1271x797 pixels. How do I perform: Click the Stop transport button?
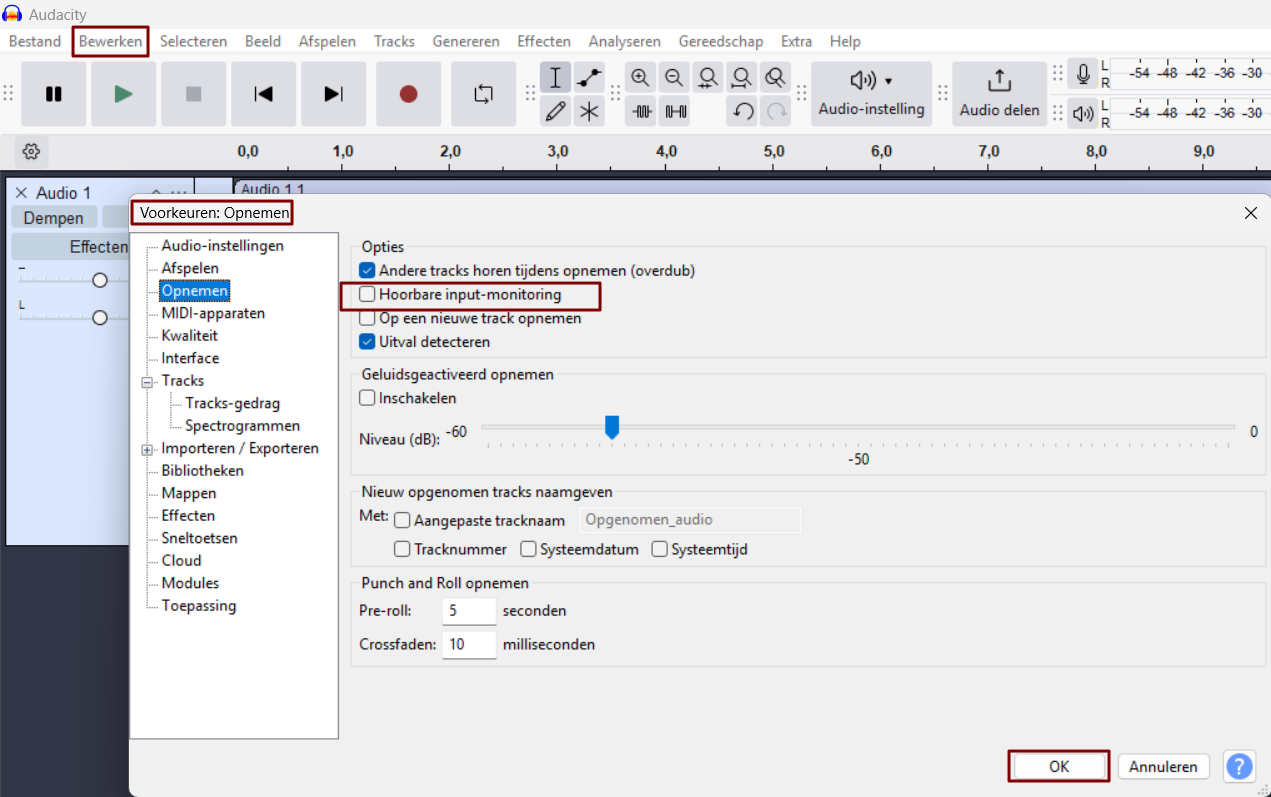coord(194,94)
